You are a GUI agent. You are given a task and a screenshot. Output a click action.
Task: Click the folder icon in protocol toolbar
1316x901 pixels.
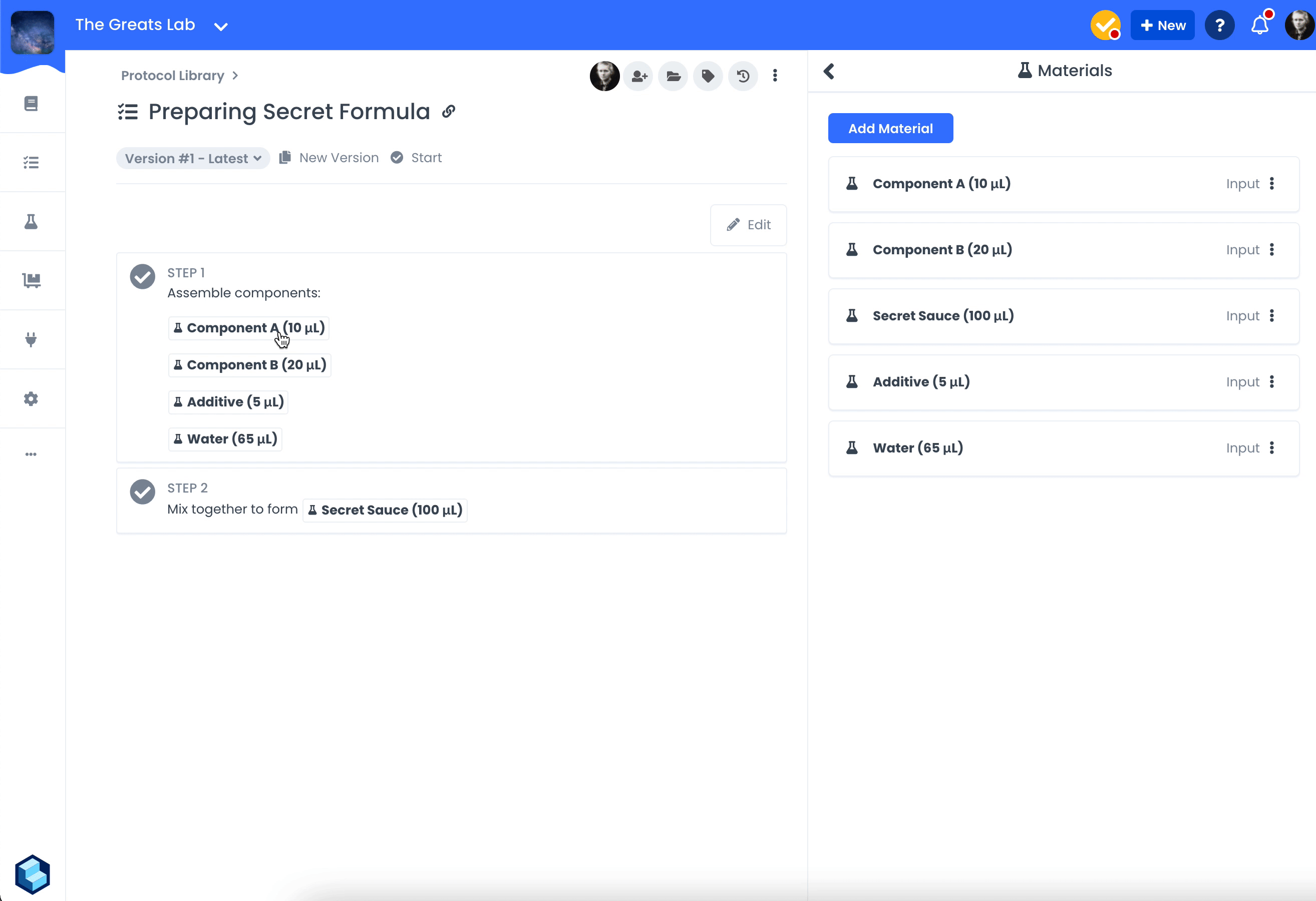click(674, 76)
